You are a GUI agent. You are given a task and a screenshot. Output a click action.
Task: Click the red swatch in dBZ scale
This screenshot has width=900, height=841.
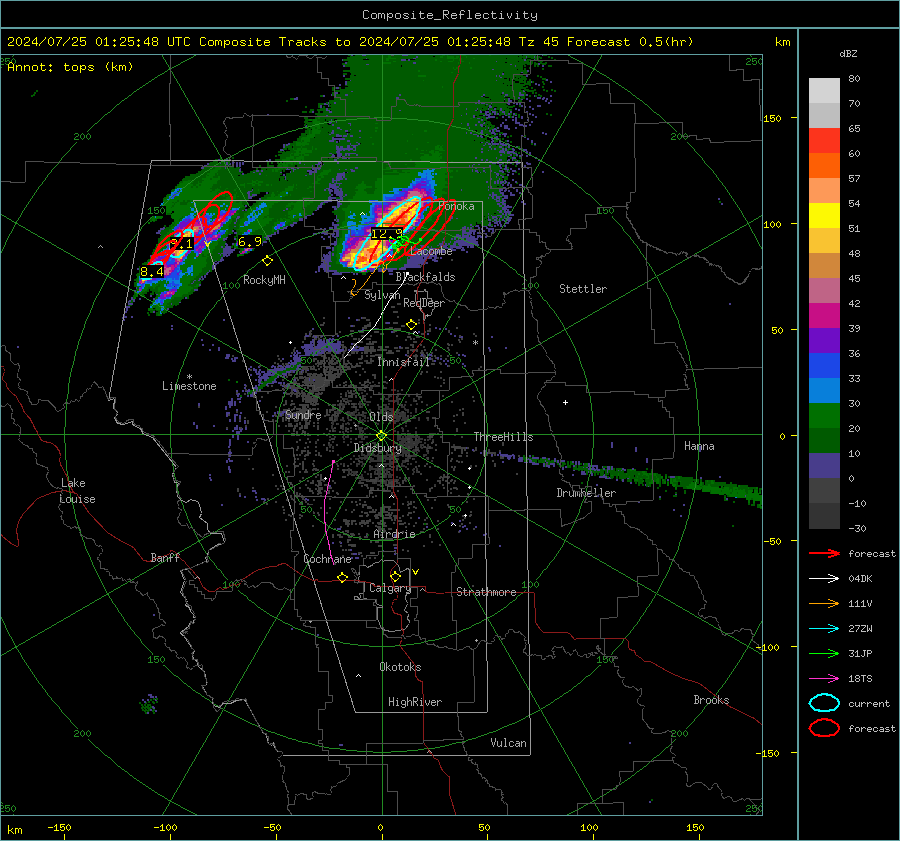[x=824, y=141]
